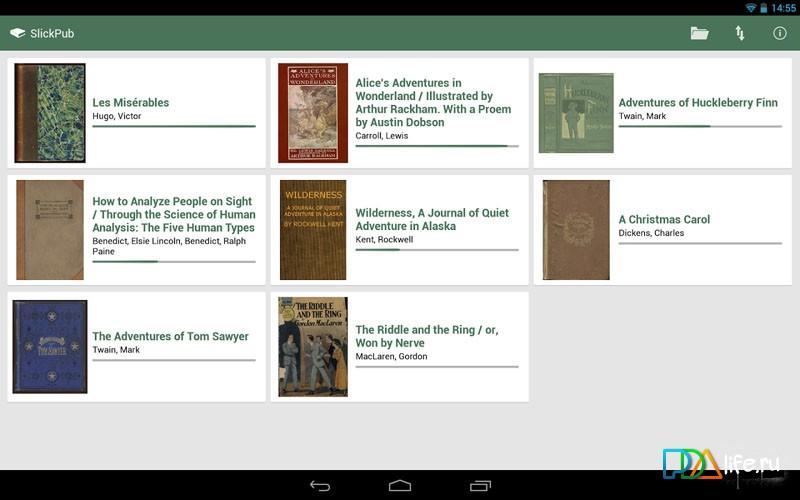Open Alice's Adventures in Wonderland cover

(x=313, y=113)
